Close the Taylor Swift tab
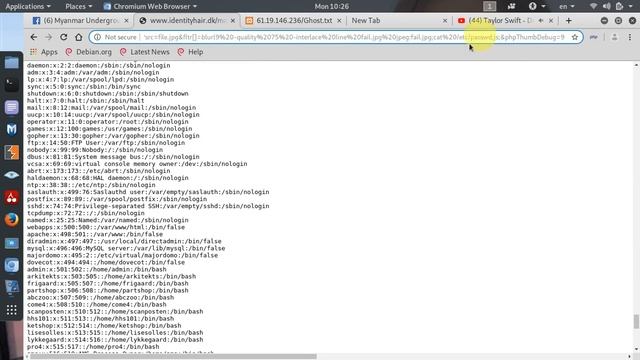 tap(551, 20)
